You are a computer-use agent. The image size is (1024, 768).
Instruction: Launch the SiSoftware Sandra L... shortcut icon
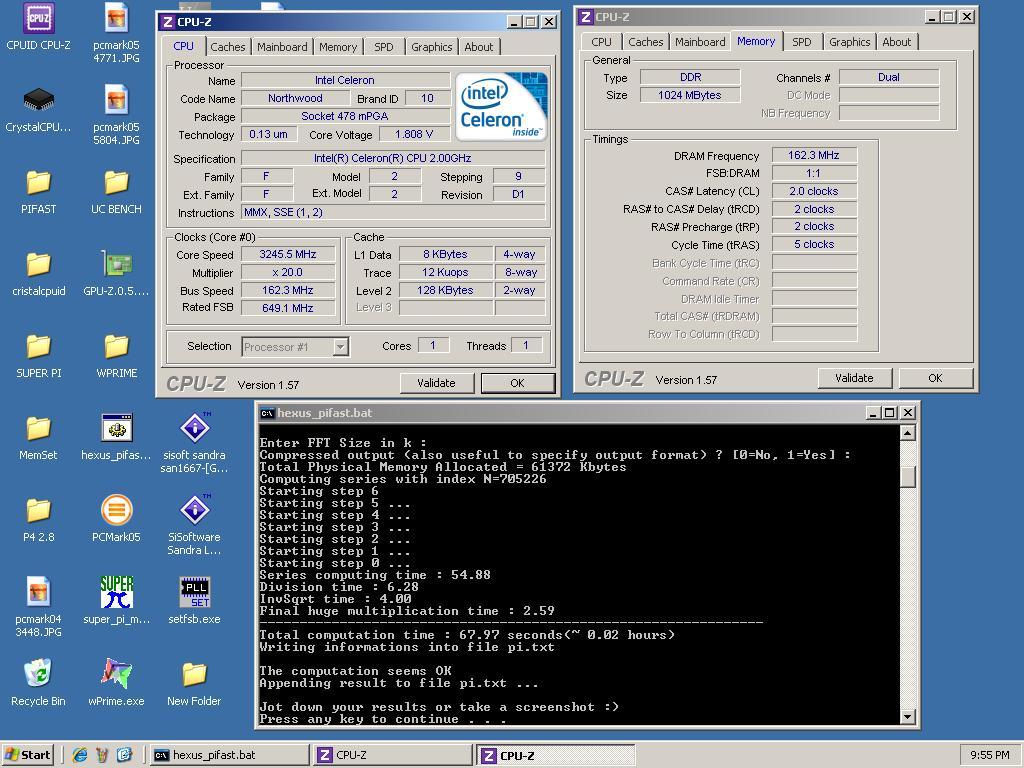pyautogui.click(x=194, y=525)
